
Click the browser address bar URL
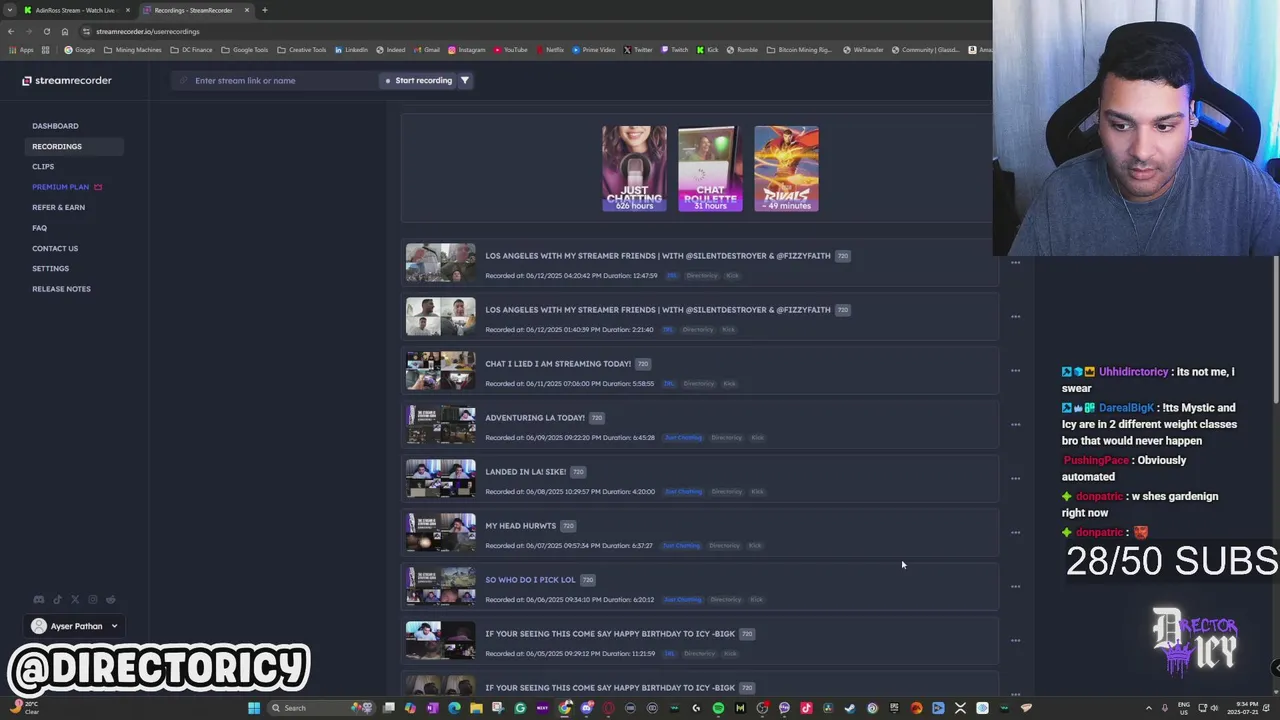point(147,31)
